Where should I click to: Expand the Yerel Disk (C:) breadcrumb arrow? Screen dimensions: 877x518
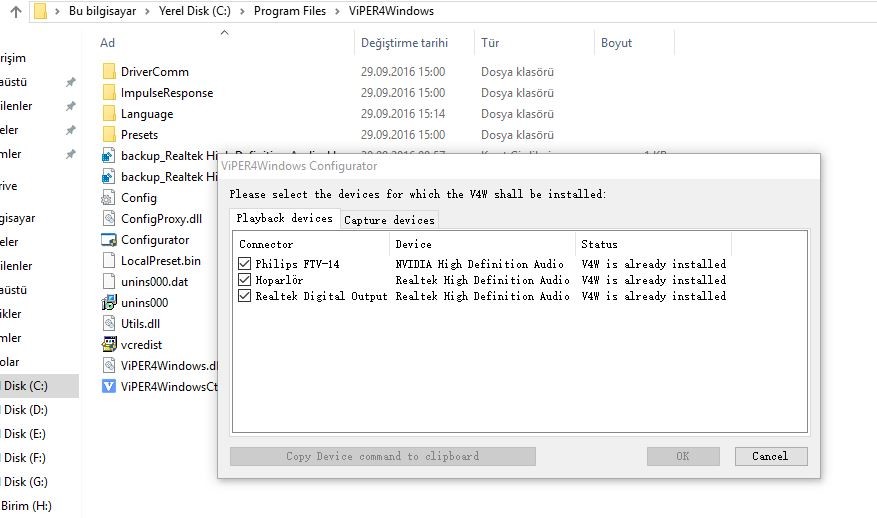(244, 12)
